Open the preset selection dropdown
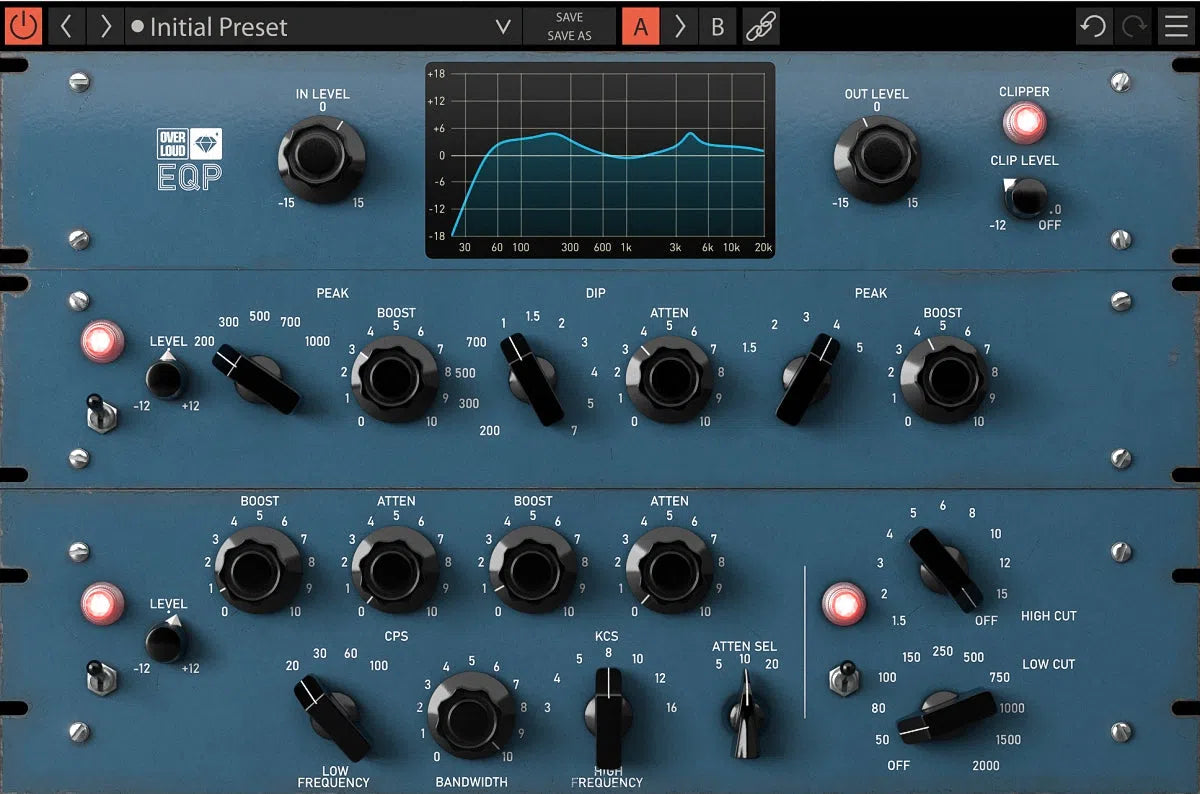 [503, 27]
